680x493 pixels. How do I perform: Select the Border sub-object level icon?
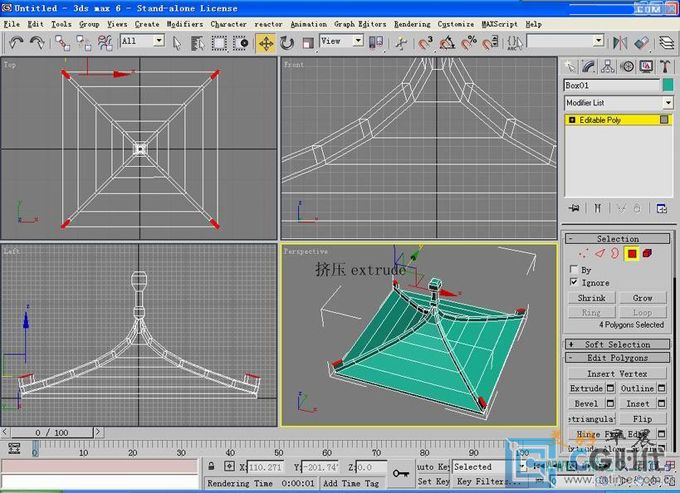pos(615,253)
